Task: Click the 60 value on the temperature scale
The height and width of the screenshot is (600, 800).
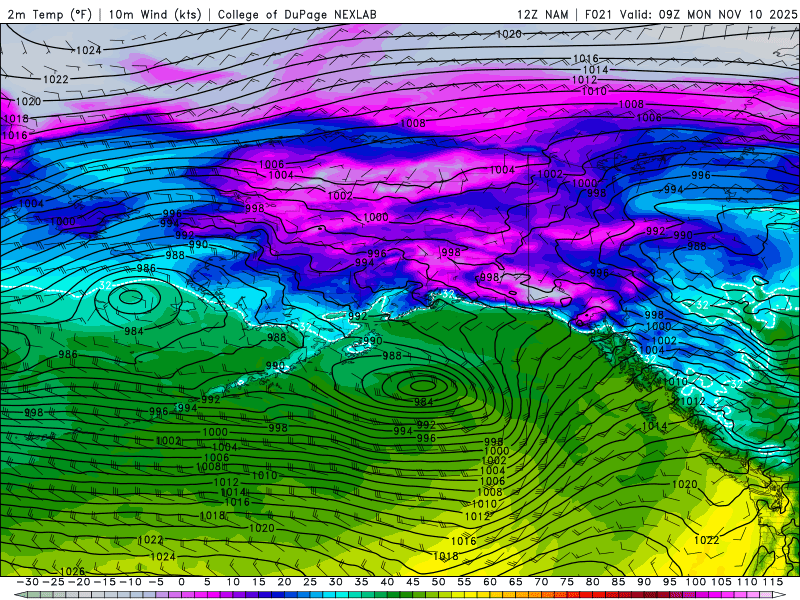Action: point(490,582)
